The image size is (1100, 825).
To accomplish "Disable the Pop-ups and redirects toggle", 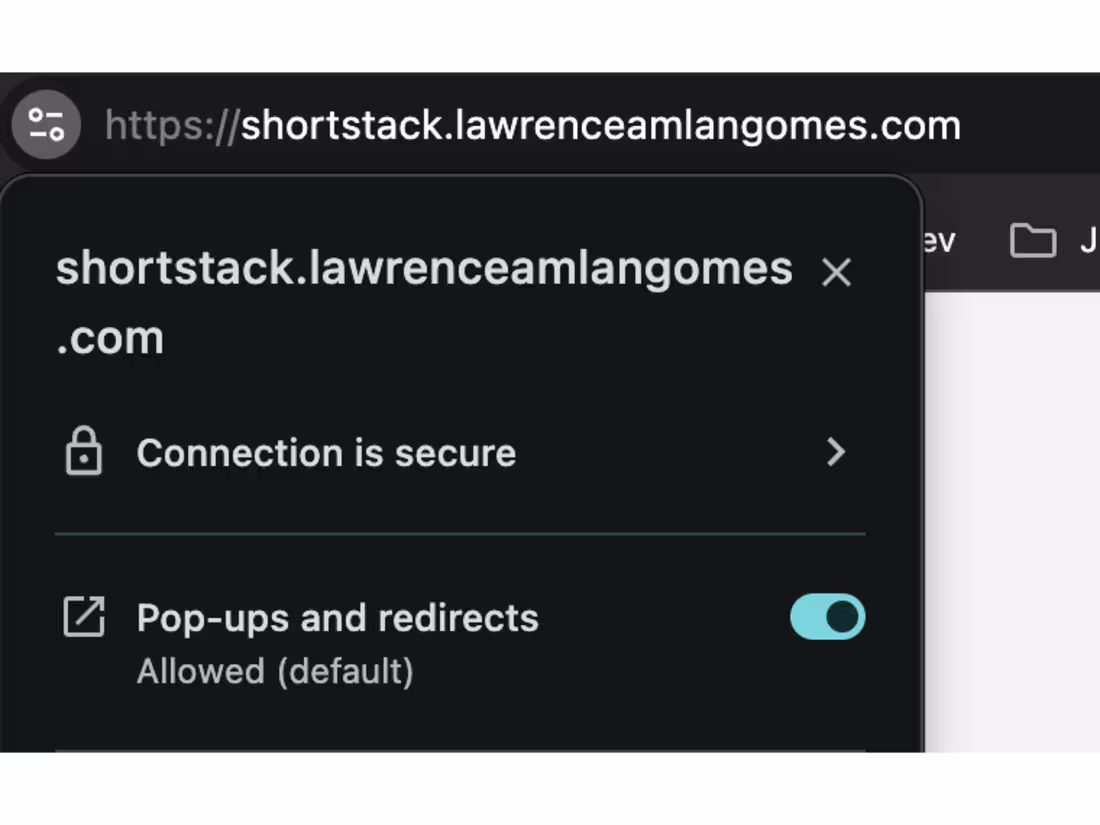I will pos(828,617).
